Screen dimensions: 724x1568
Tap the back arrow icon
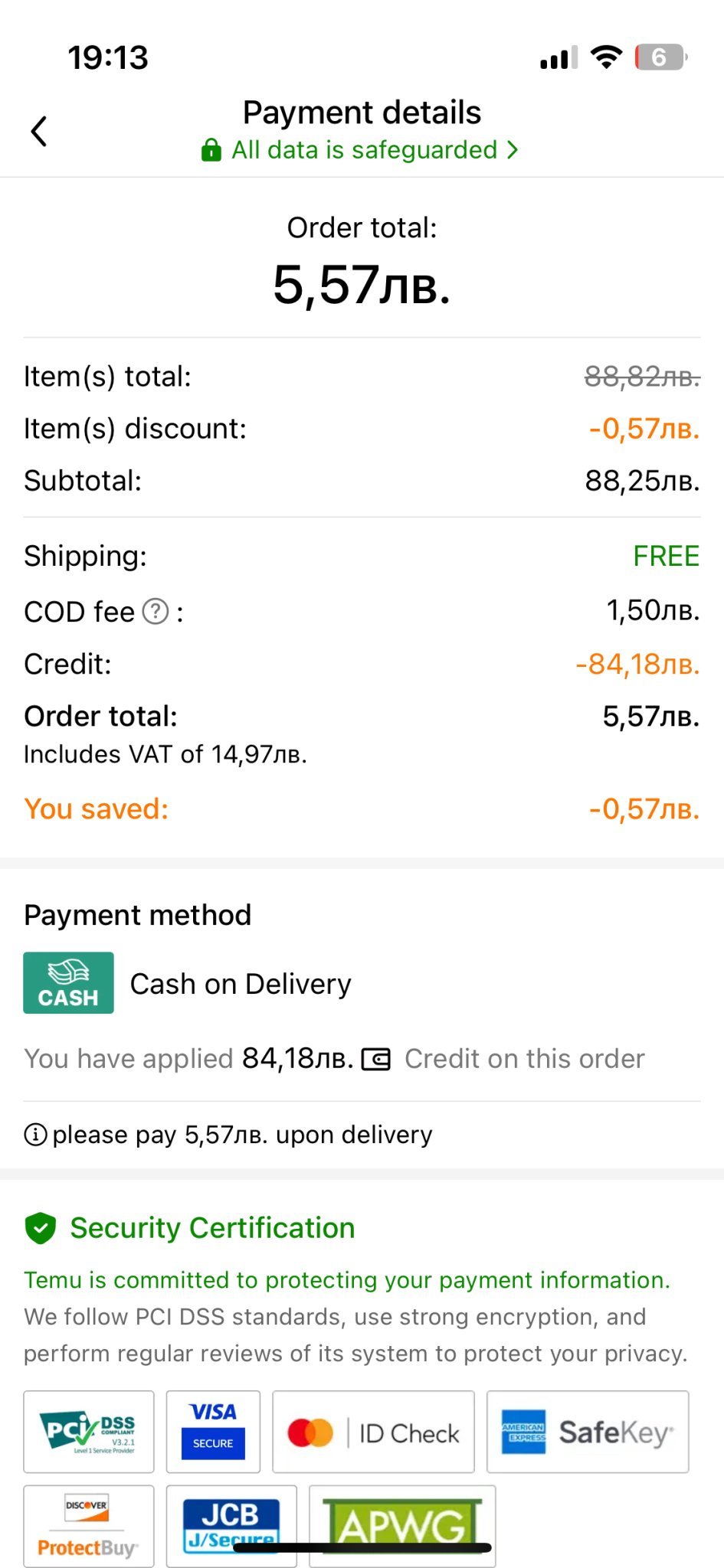pos(39,131)
